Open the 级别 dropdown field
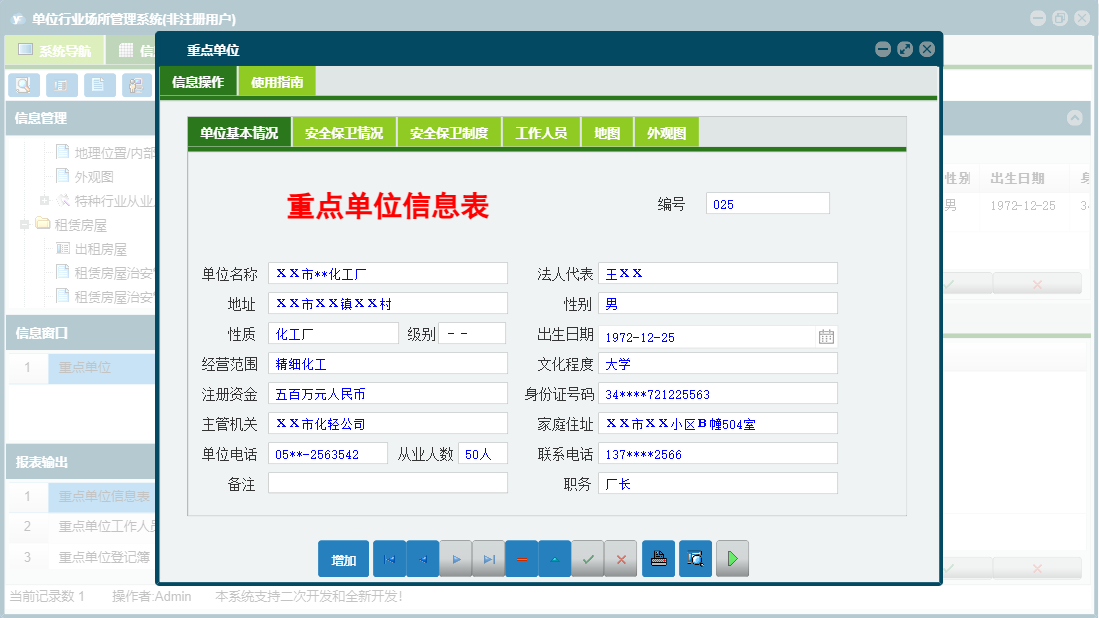The height and width of the screenshot is (618, 1099). pos(471,333)
